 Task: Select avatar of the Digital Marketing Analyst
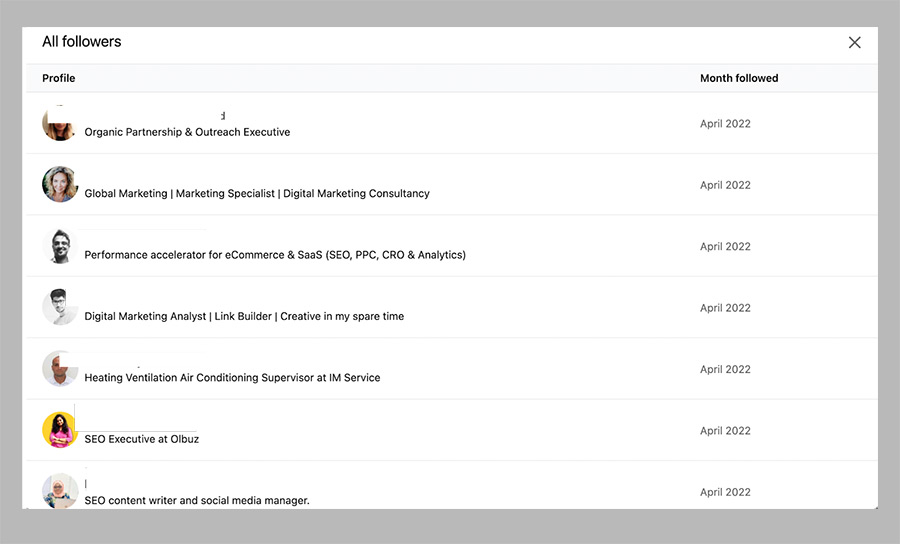pos(60,307)
